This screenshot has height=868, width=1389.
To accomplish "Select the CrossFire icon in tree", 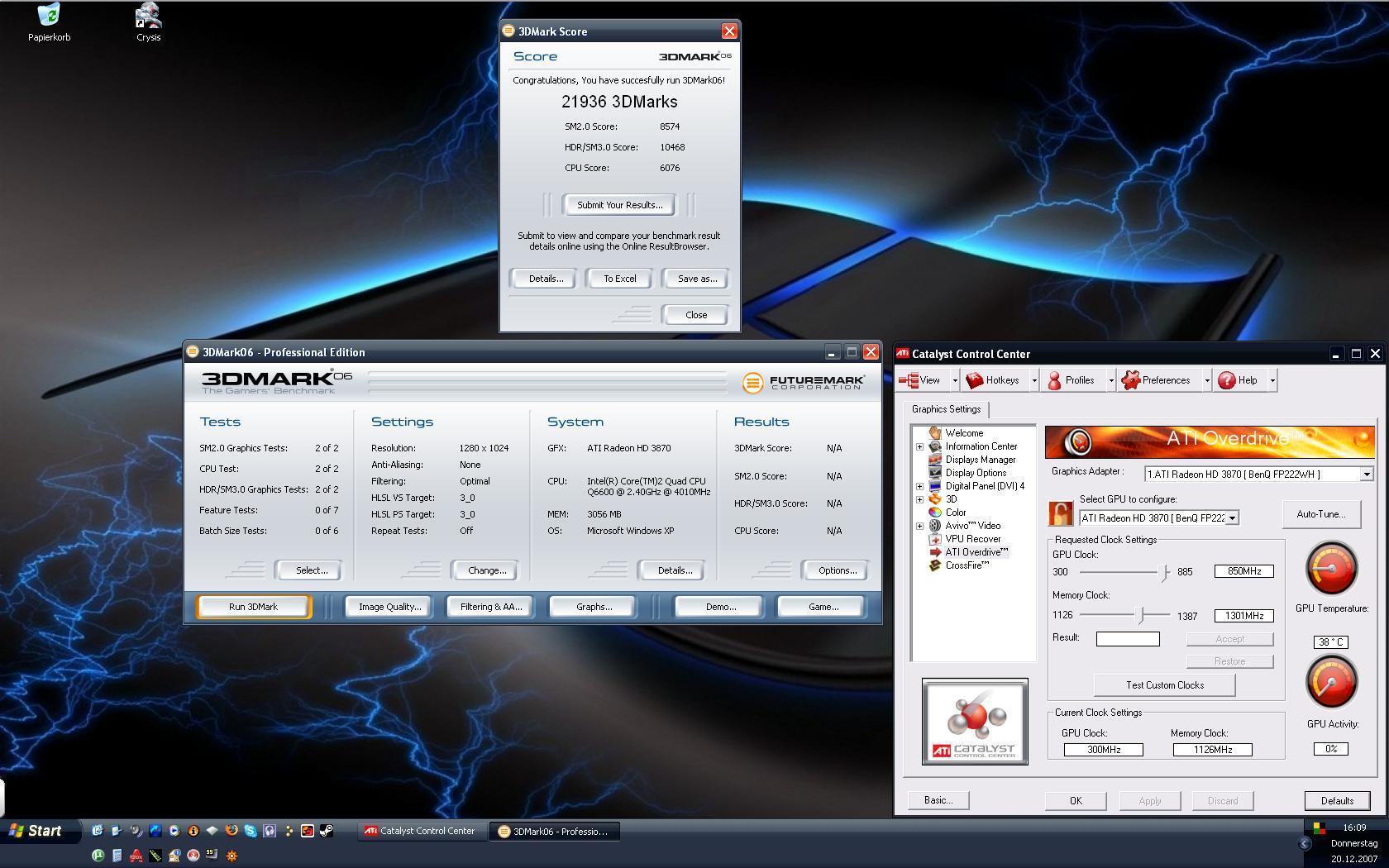I will coord(935,565).
